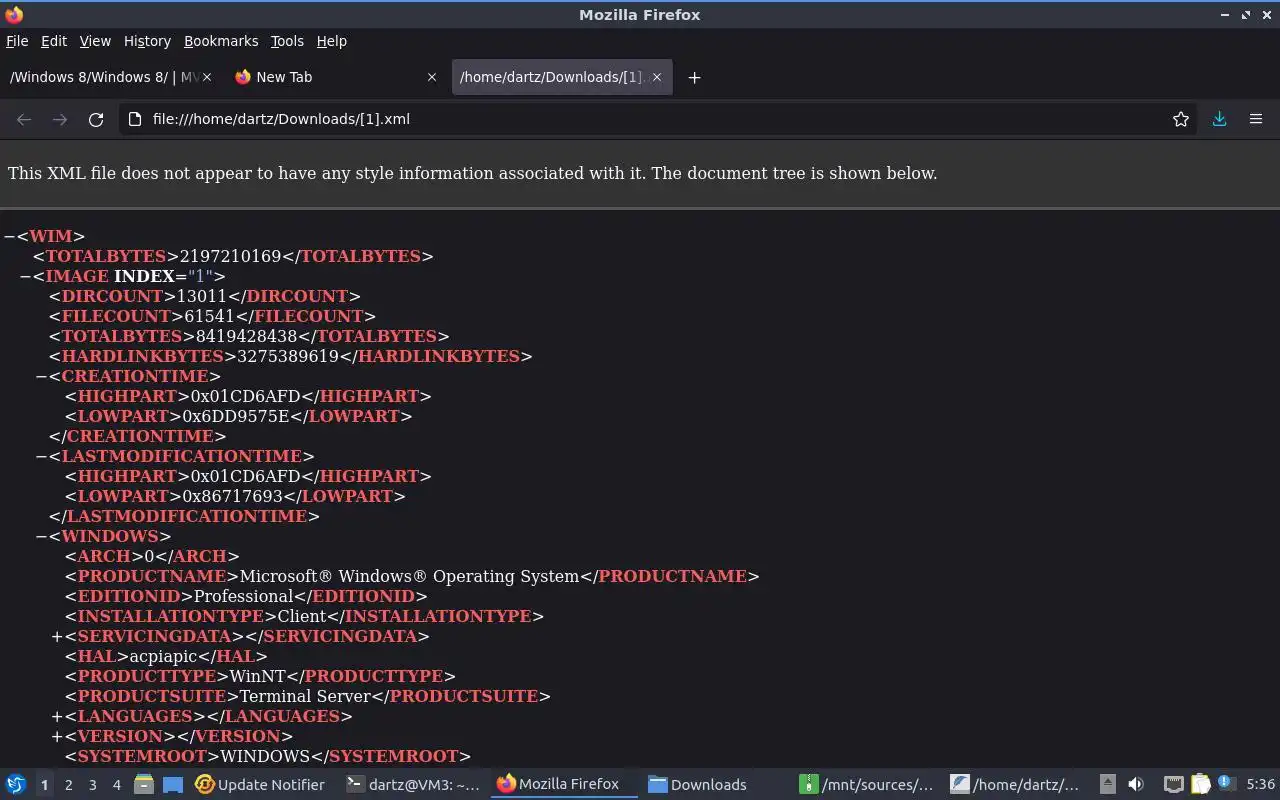The height and width of the screenshot is (800, 1280).
Task: Click the PRODUCTTYPE value WinNT
Action: [x=259, y=676]
